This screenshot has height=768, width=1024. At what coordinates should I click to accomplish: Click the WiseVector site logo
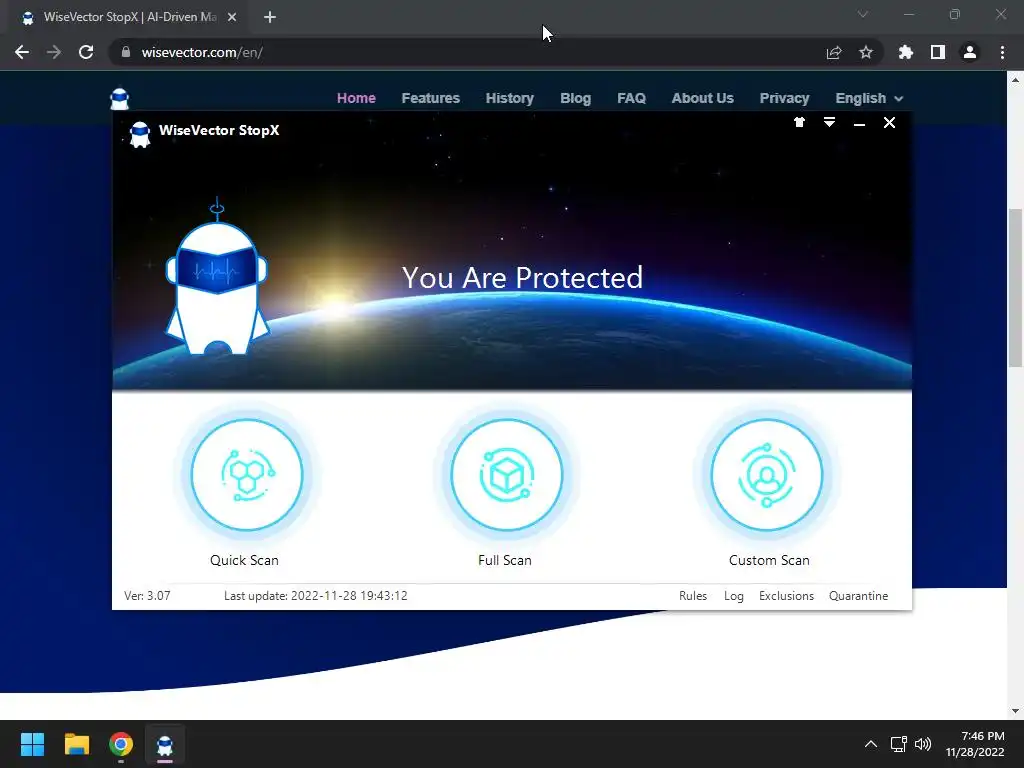click(120, 99)
